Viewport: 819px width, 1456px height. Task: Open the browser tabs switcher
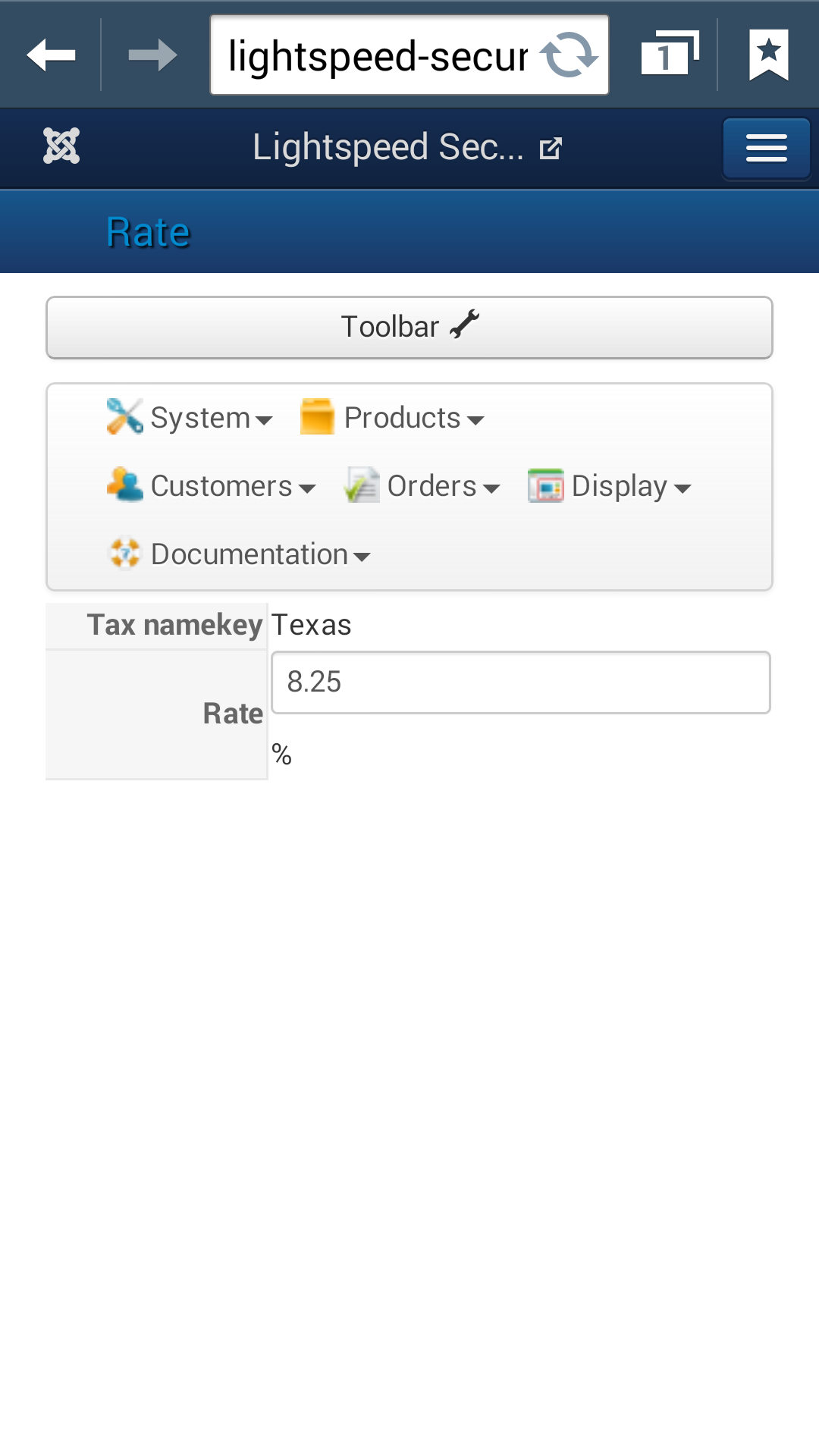(x=669, y=55)
